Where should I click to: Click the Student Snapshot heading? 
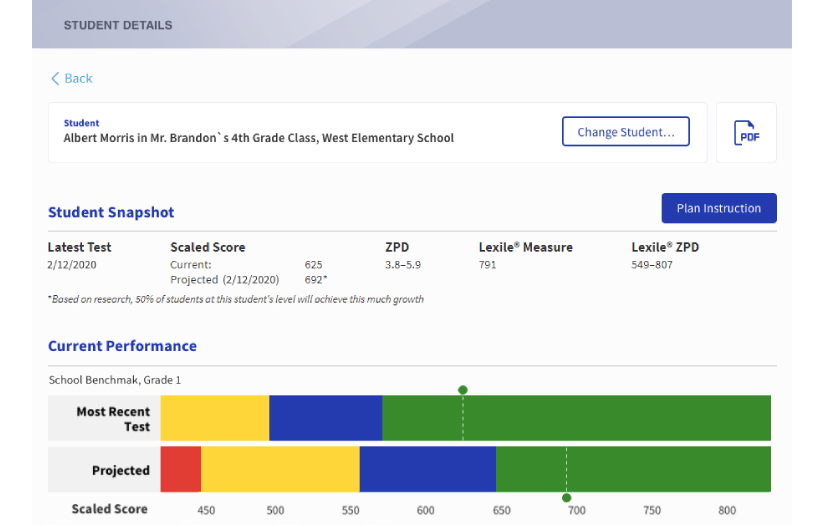point(111,212)
